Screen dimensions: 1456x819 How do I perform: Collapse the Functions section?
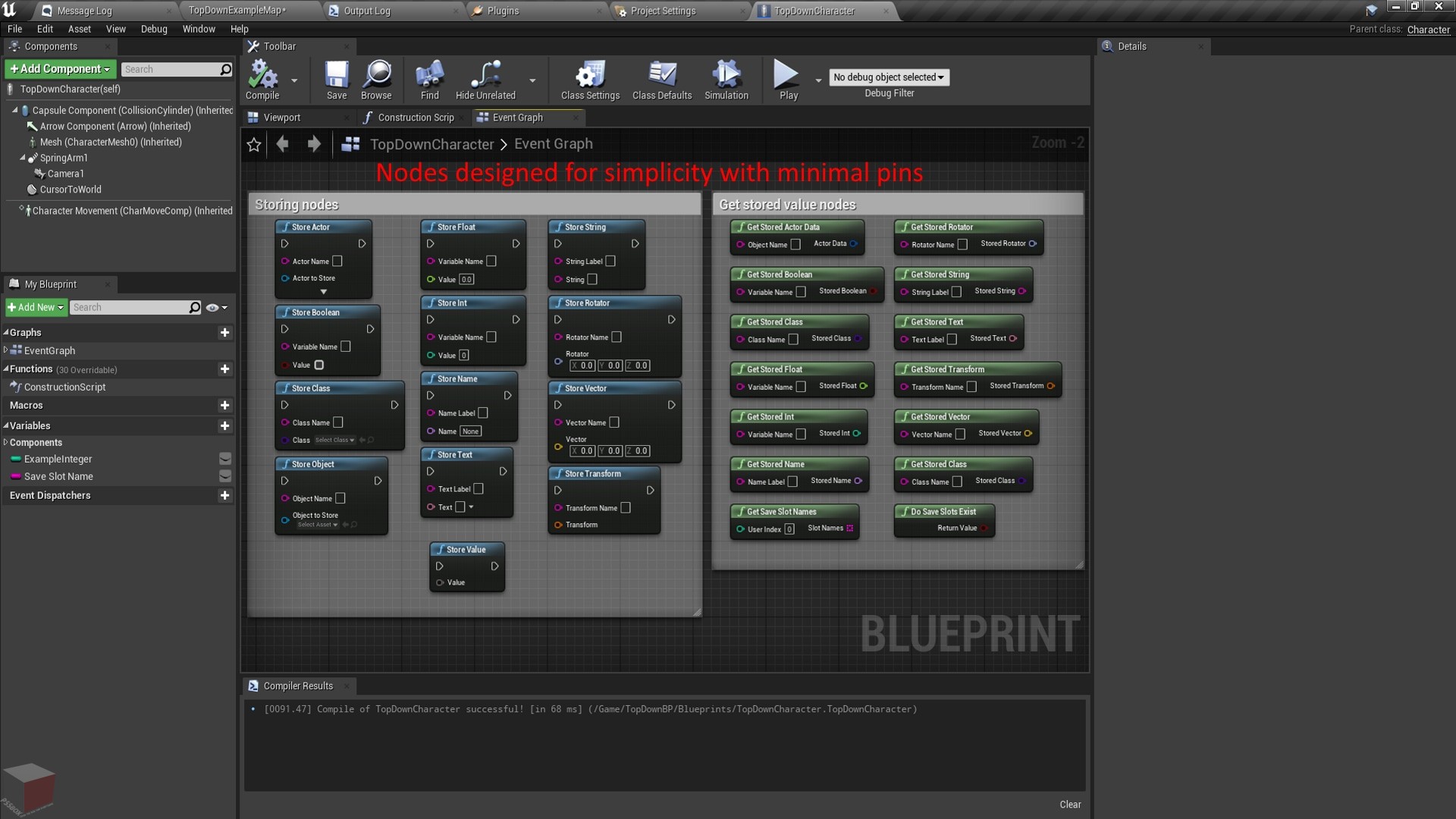(x=6, y=369)
